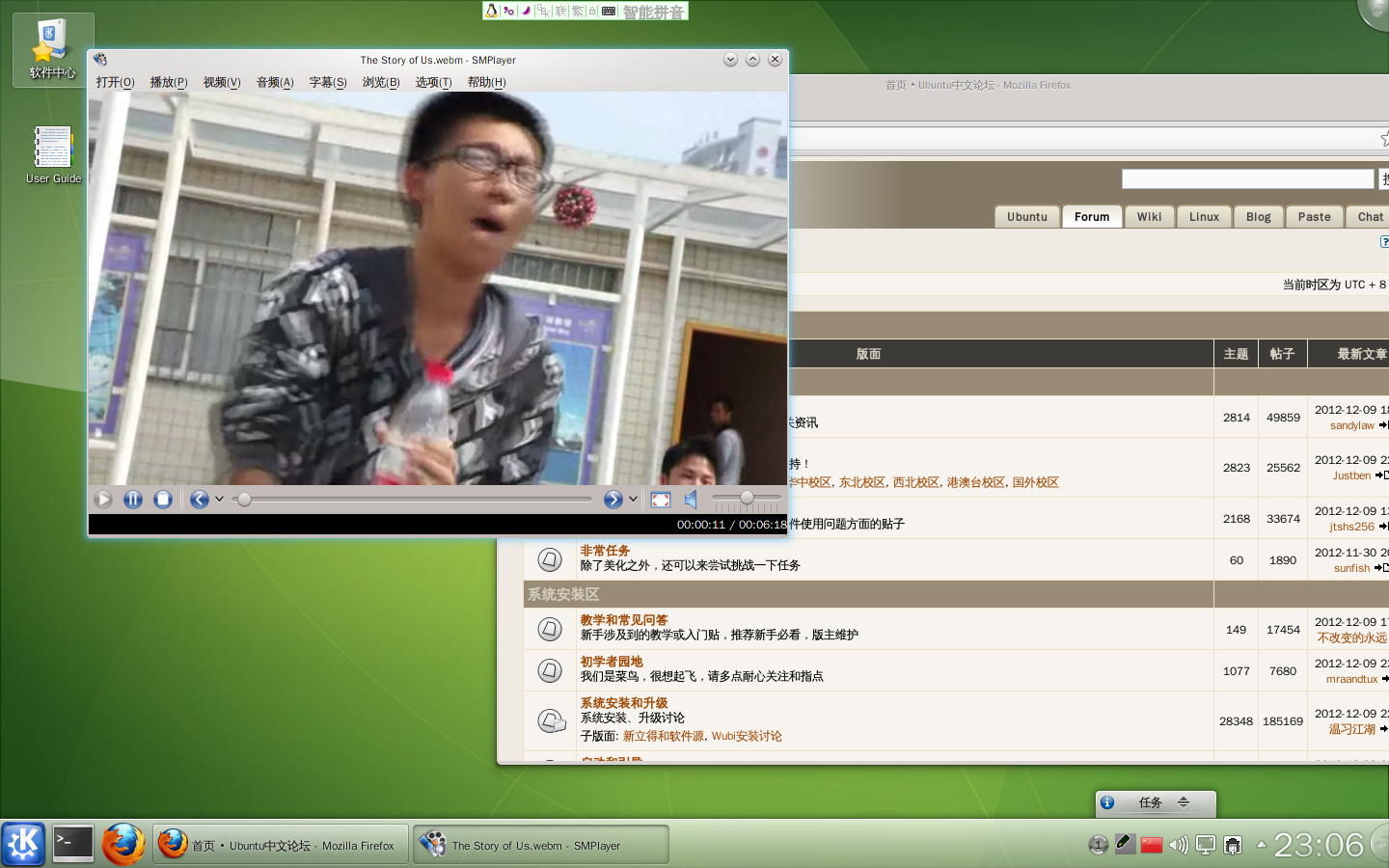Screen dimensions: 1389x868
Task: Click the Chinese flag keyboard layout icon
Action: click(x=1152, y=845)
